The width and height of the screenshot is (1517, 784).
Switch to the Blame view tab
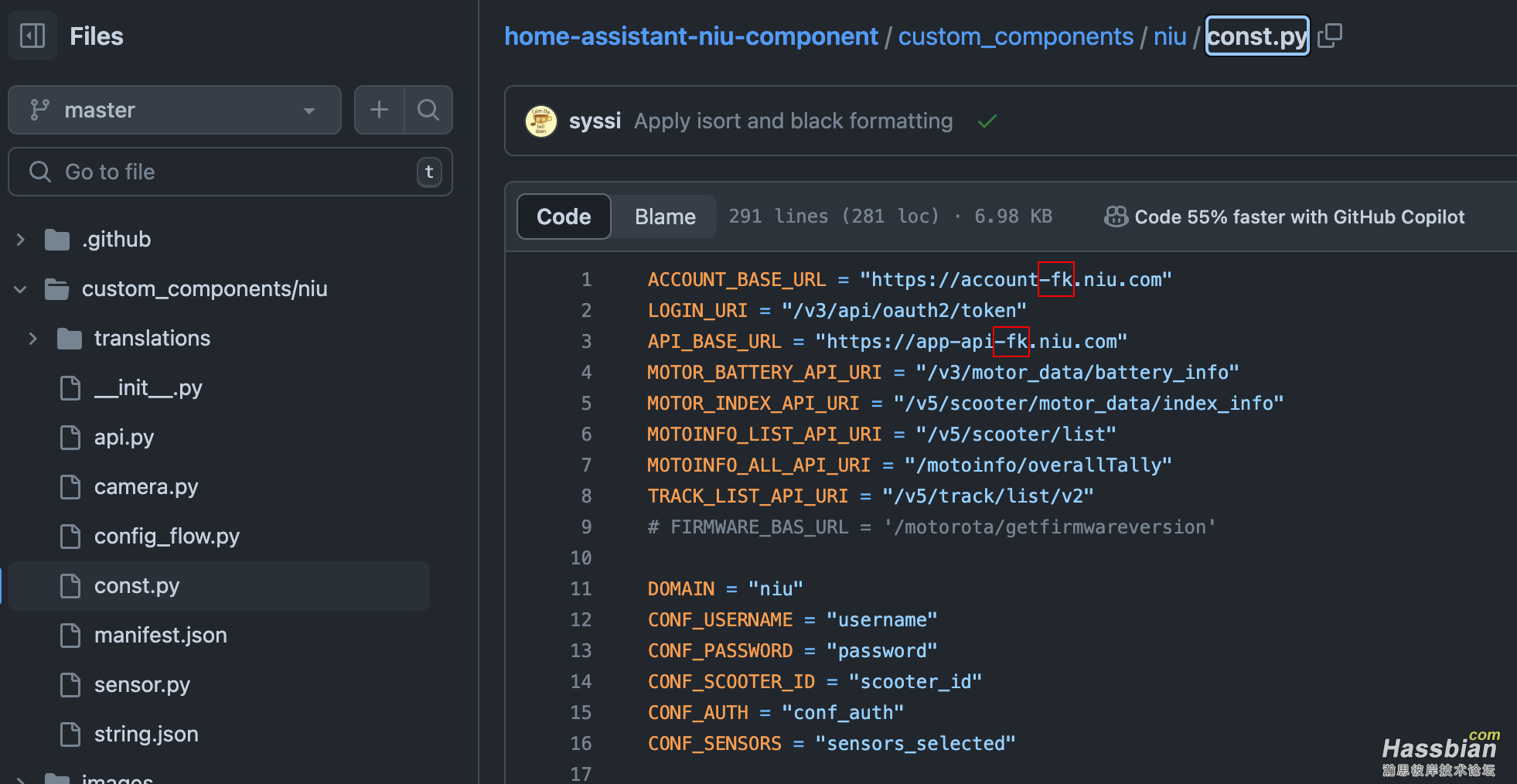pos(665,216)
